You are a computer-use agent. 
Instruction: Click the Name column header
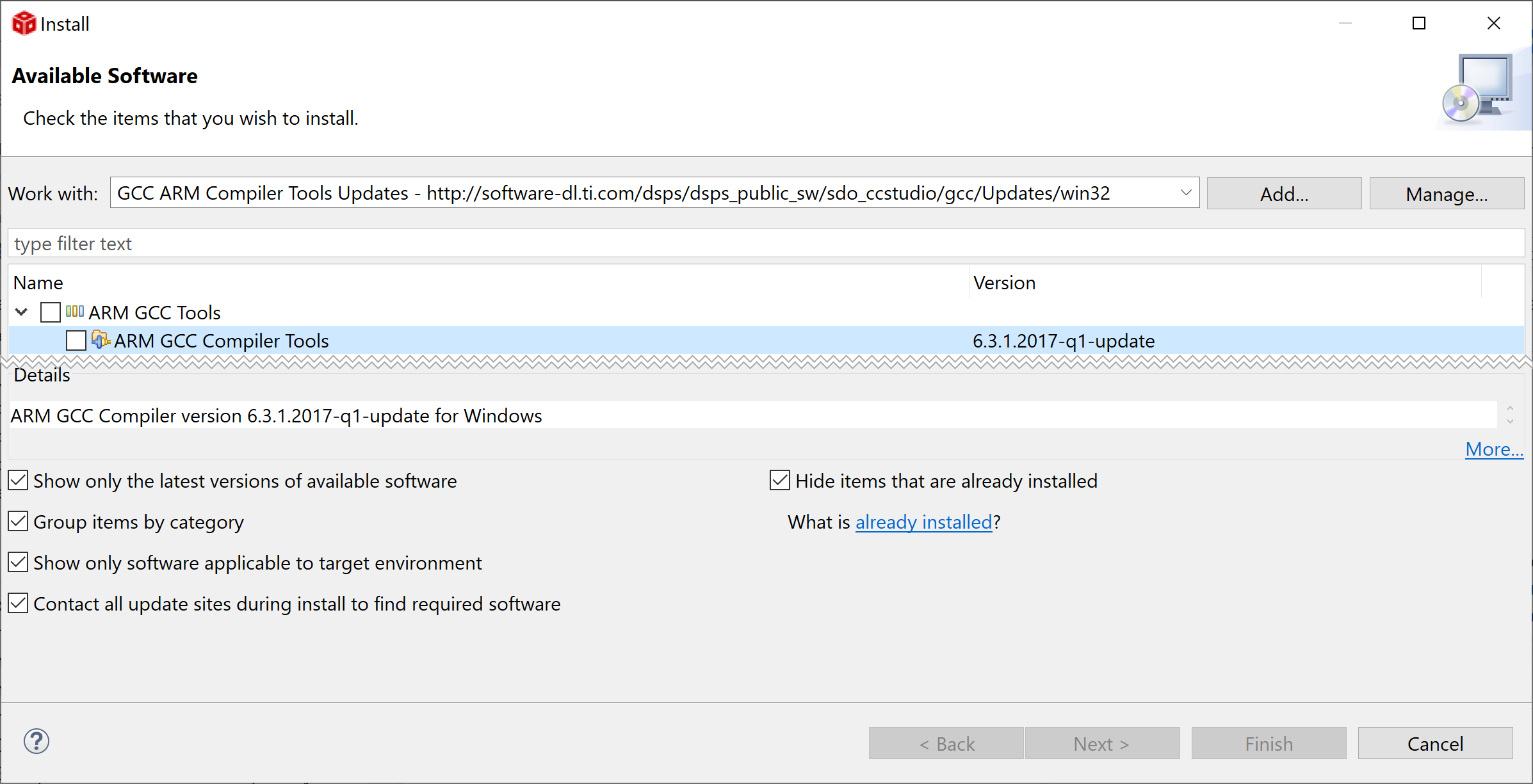pos(489,282)
